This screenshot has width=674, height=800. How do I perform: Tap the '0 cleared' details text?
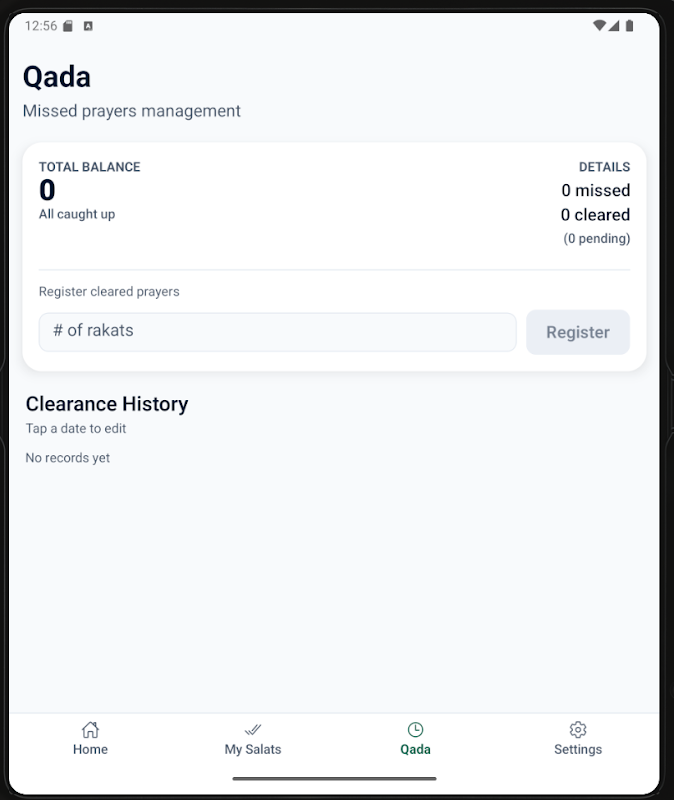(595, 214)
